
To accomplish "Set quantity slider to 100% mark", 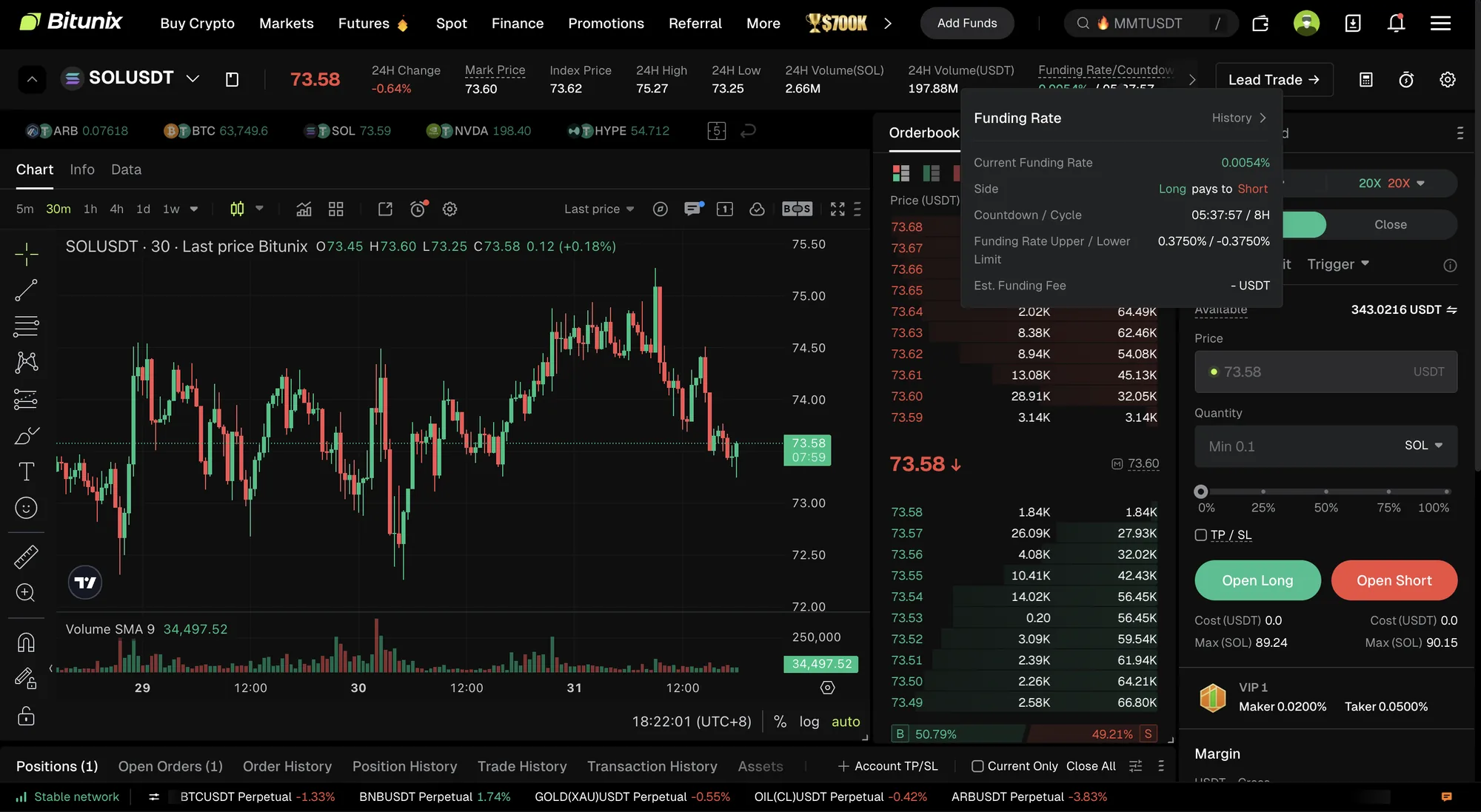I will pos(1446,491).
